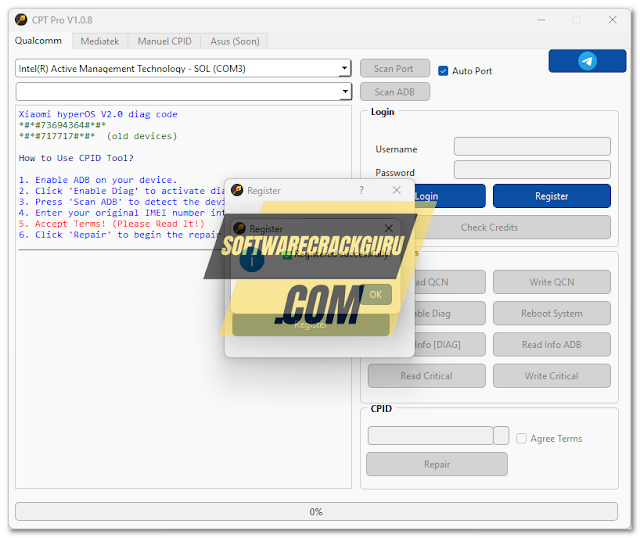
Task: Click the CPT Pro app logo icon
Action: (x=21, y=20)
